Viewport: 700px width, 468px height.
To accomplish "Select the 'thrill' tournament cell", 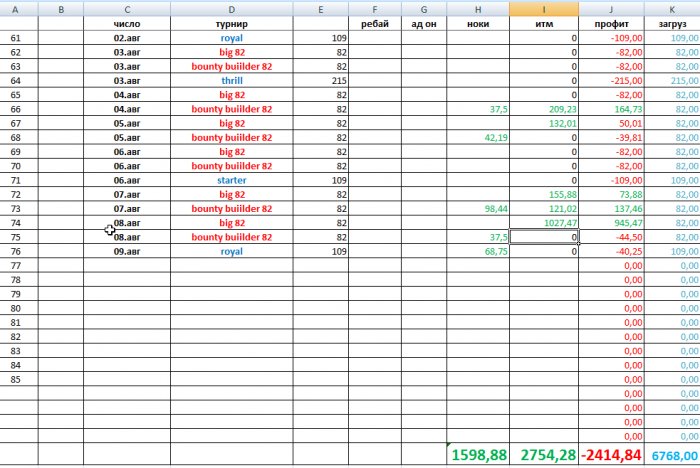I will (x=231, y=81).
